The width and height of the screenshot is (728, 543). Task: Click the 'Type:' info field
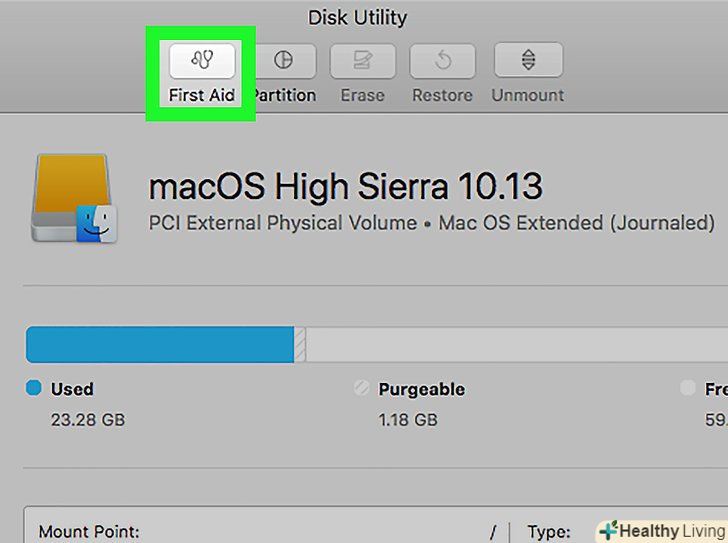coord(547,532)
